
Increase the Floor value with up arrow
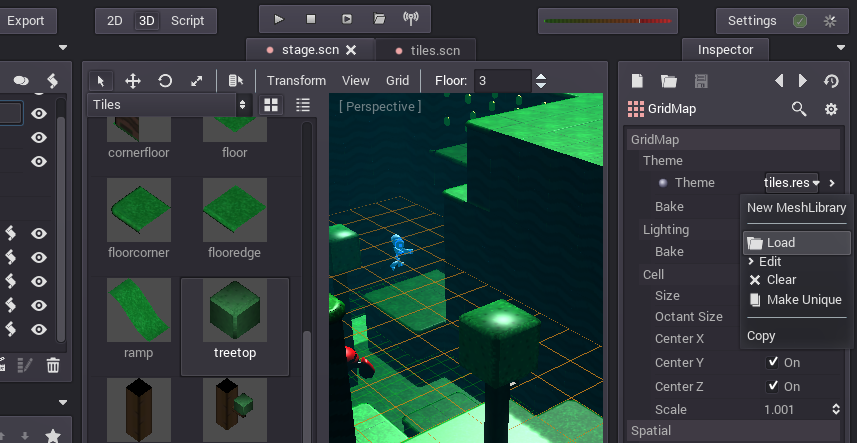coord(541,76)
